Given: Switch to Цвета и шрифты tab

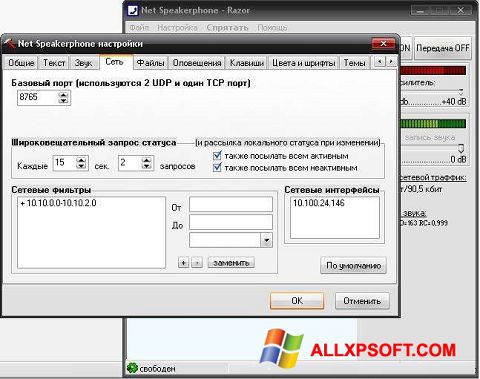Looking at the screenshot, I should pyautogui.click(x=304, y=63).
